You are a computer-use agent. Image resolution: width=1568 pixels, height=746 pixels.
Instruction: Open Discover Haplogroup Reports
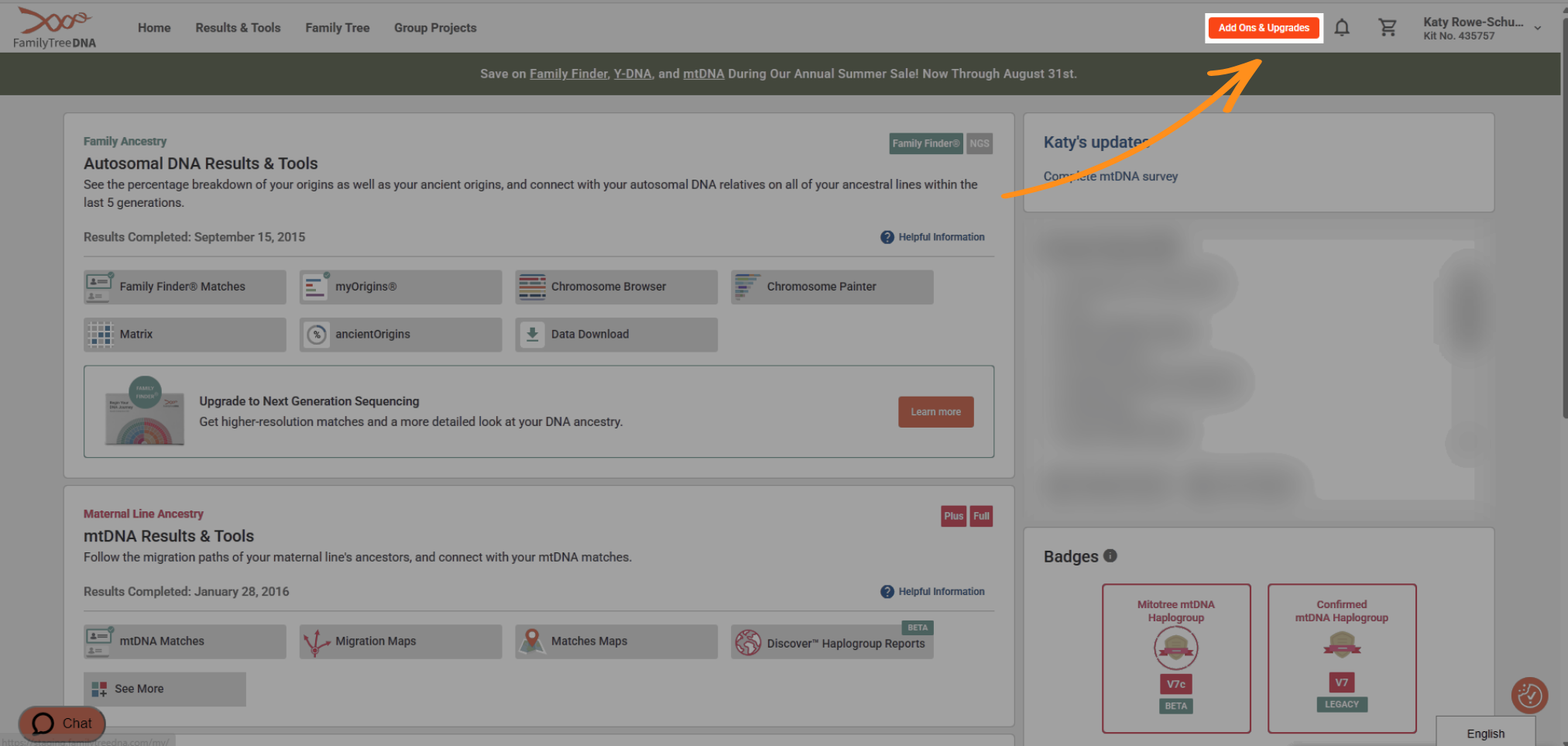[832, 641]
